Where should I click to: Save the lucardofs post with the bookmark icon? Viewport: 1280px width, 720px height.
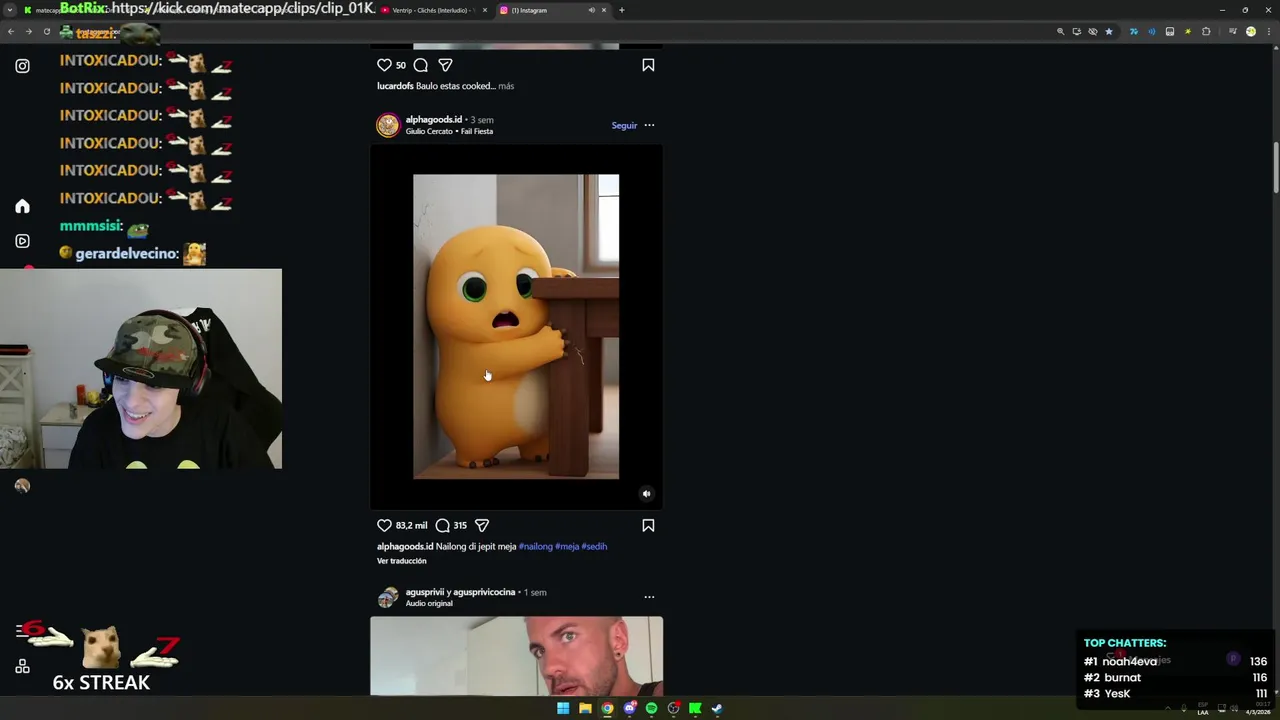point(648,65)
